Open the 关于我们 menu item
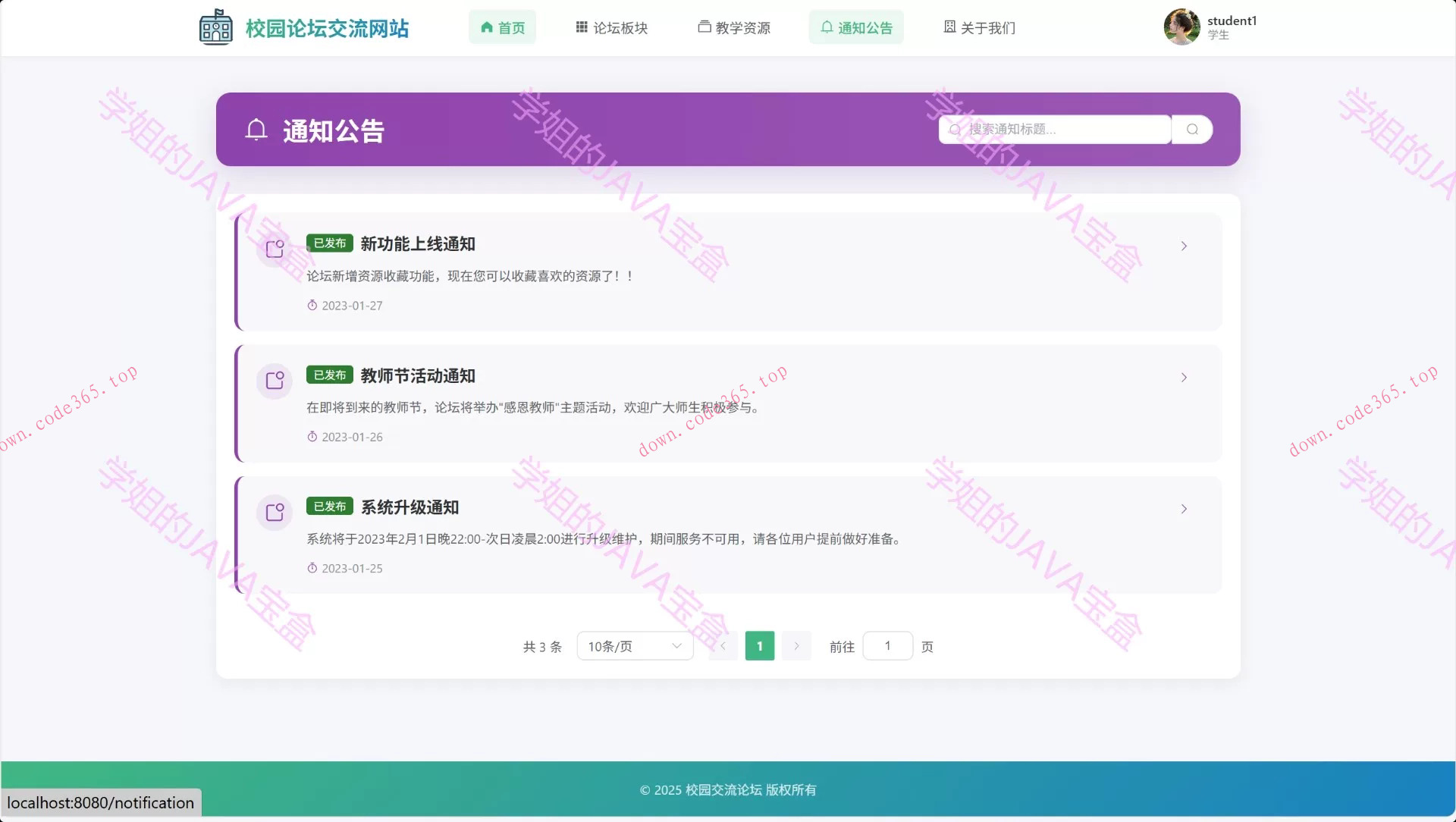This screenshot has width=1456, height=822. [x=978, y=27]
